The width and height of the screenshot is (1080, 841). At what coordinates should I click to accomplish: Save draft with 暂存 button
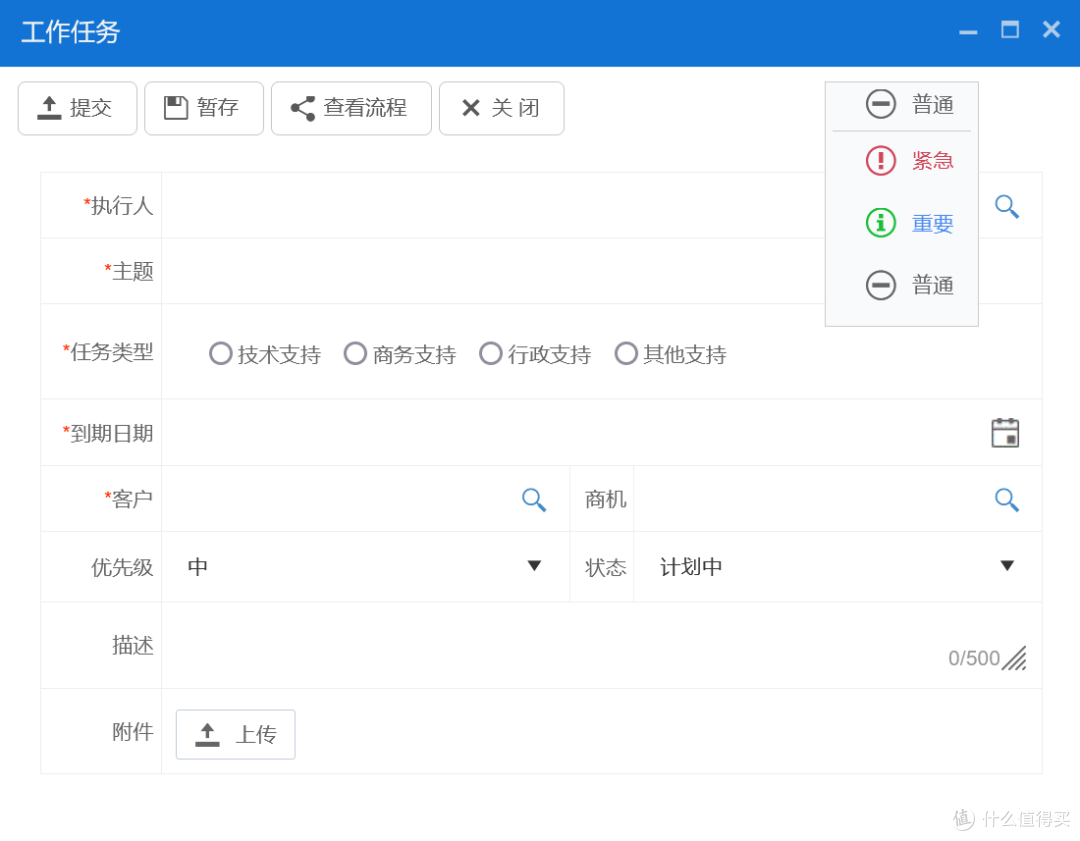pos(204,108)
